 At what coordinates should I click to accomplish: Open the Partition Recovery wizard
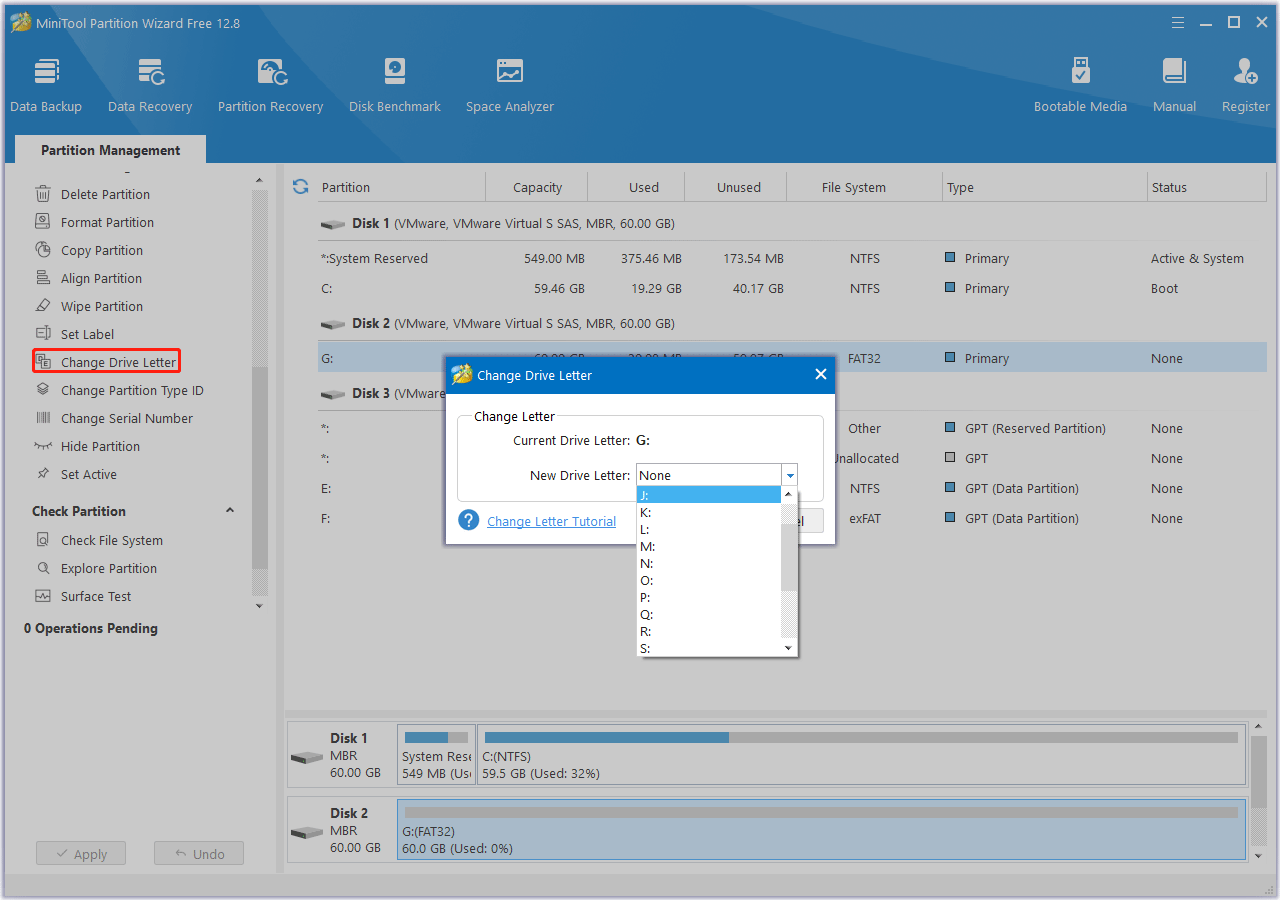270,82
